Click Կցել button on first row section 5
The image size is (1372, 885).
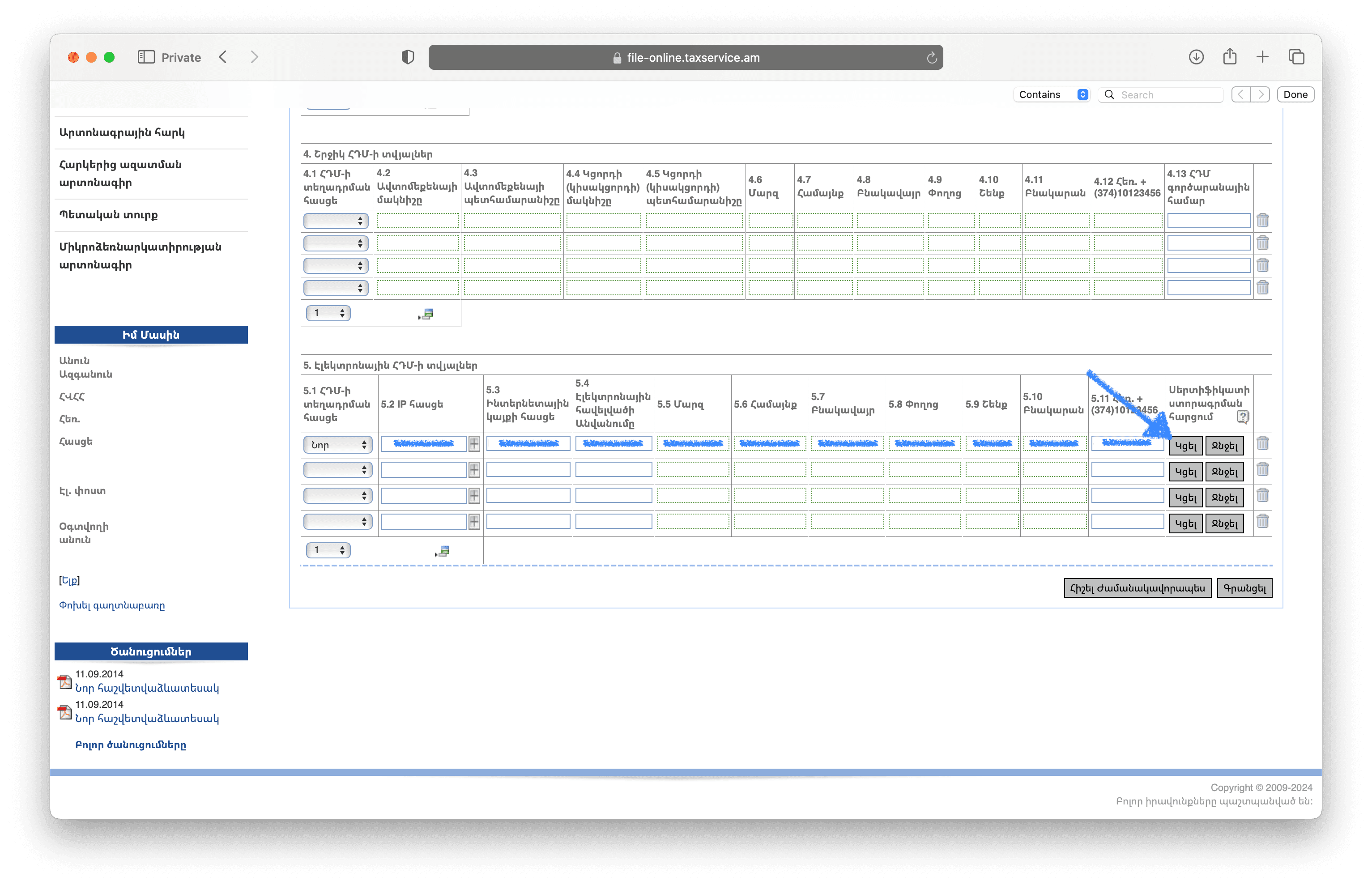click(x=1186, y=445)
